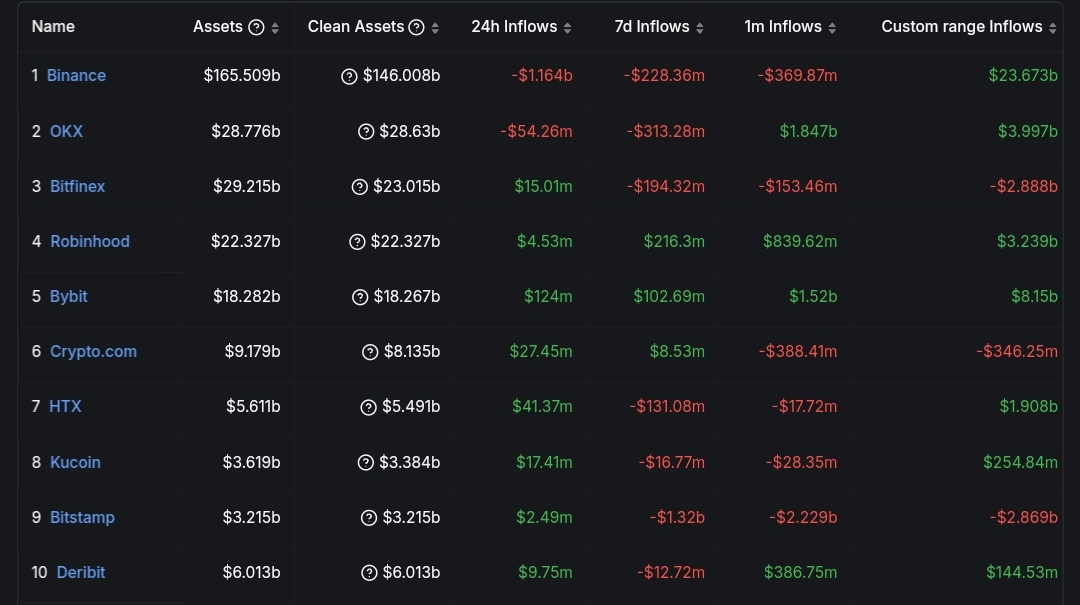Select Bybit 24h inflow $124m
Viewport: 1080px width, 605px height.
(x=548, y=296)
